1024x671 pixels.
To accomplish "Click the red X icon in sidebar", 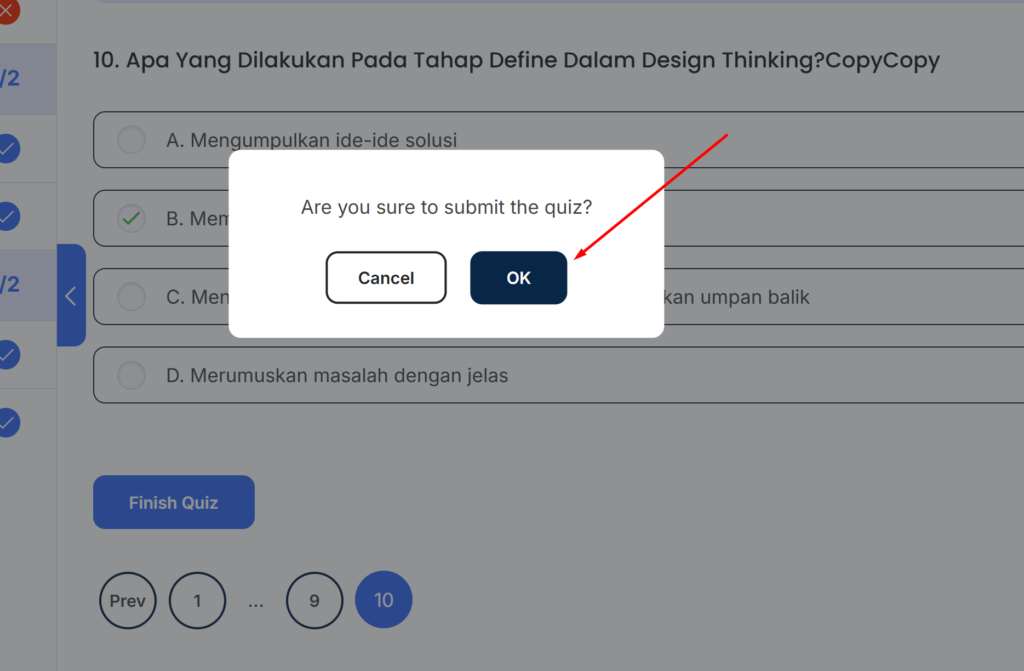I will click(8, 10).
